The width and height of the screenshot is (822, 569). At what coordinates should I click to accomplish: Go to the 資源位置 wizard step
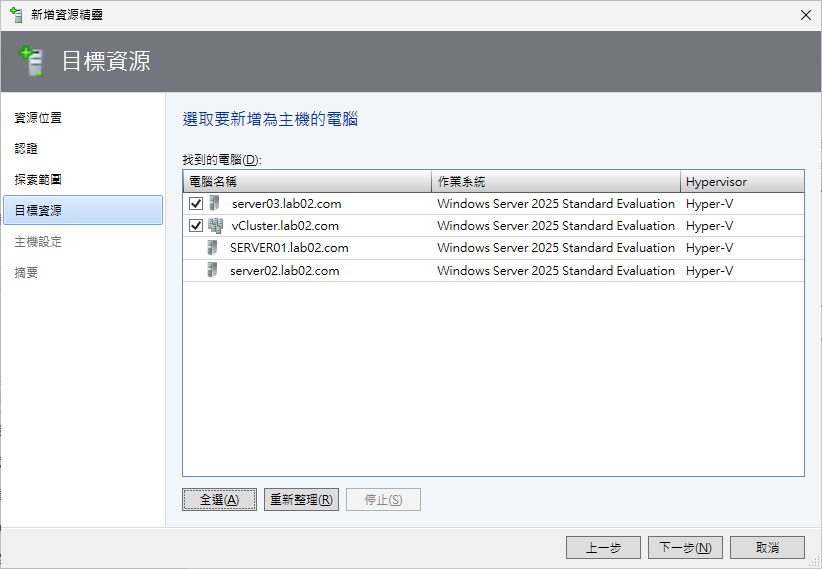click(38, 118)
